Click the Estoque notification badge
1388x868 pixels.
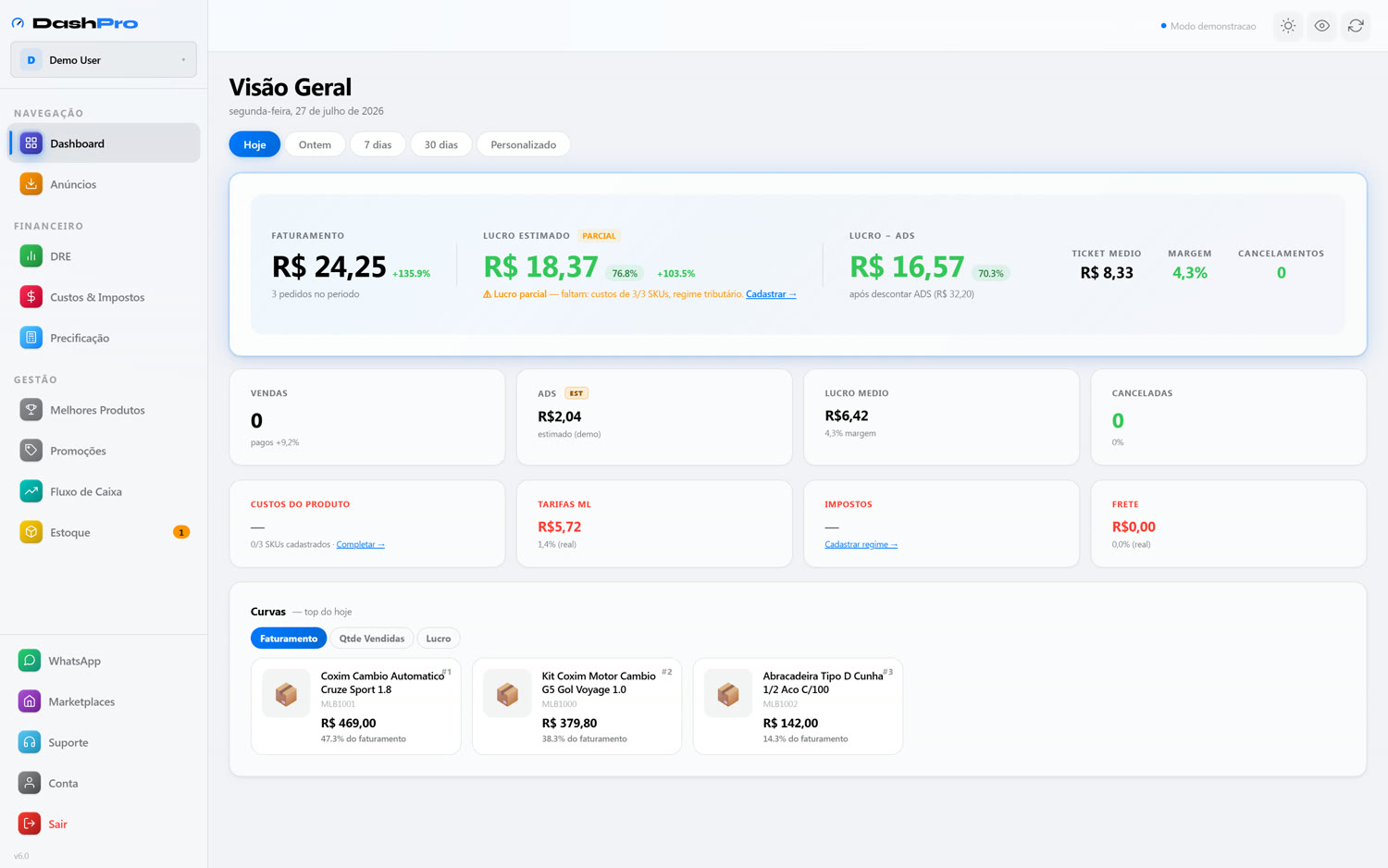click(x=181, y=532)
